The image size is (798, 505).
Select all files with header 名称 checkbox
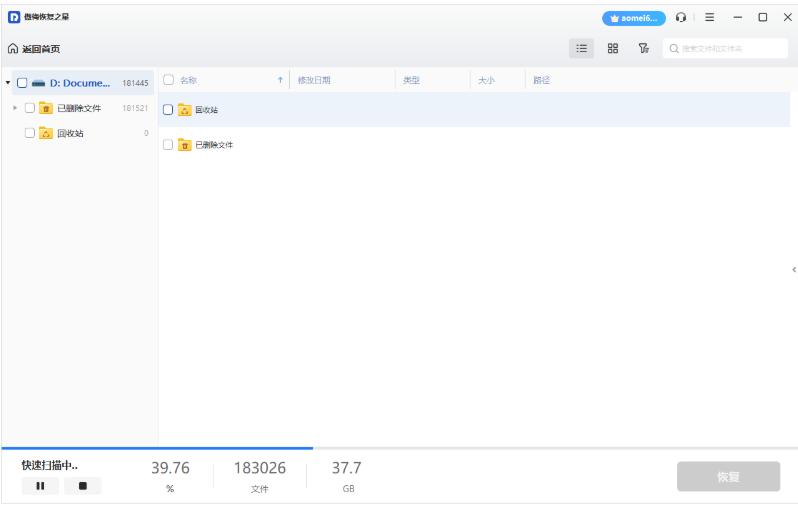tap(168, 80)
